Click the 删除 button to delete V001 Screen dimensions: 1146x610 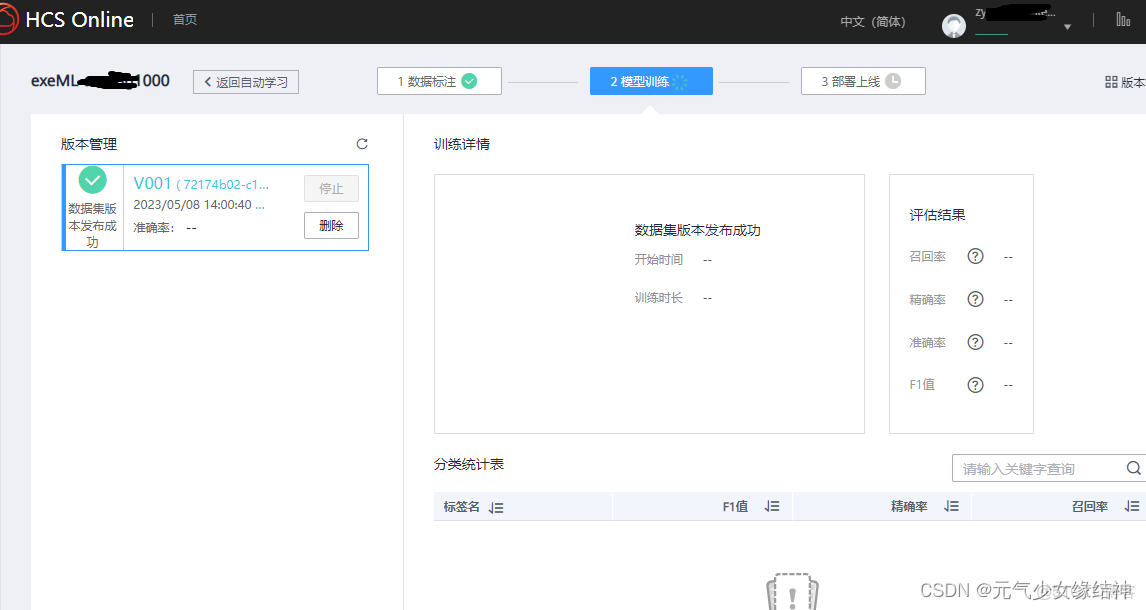(331, 225)
